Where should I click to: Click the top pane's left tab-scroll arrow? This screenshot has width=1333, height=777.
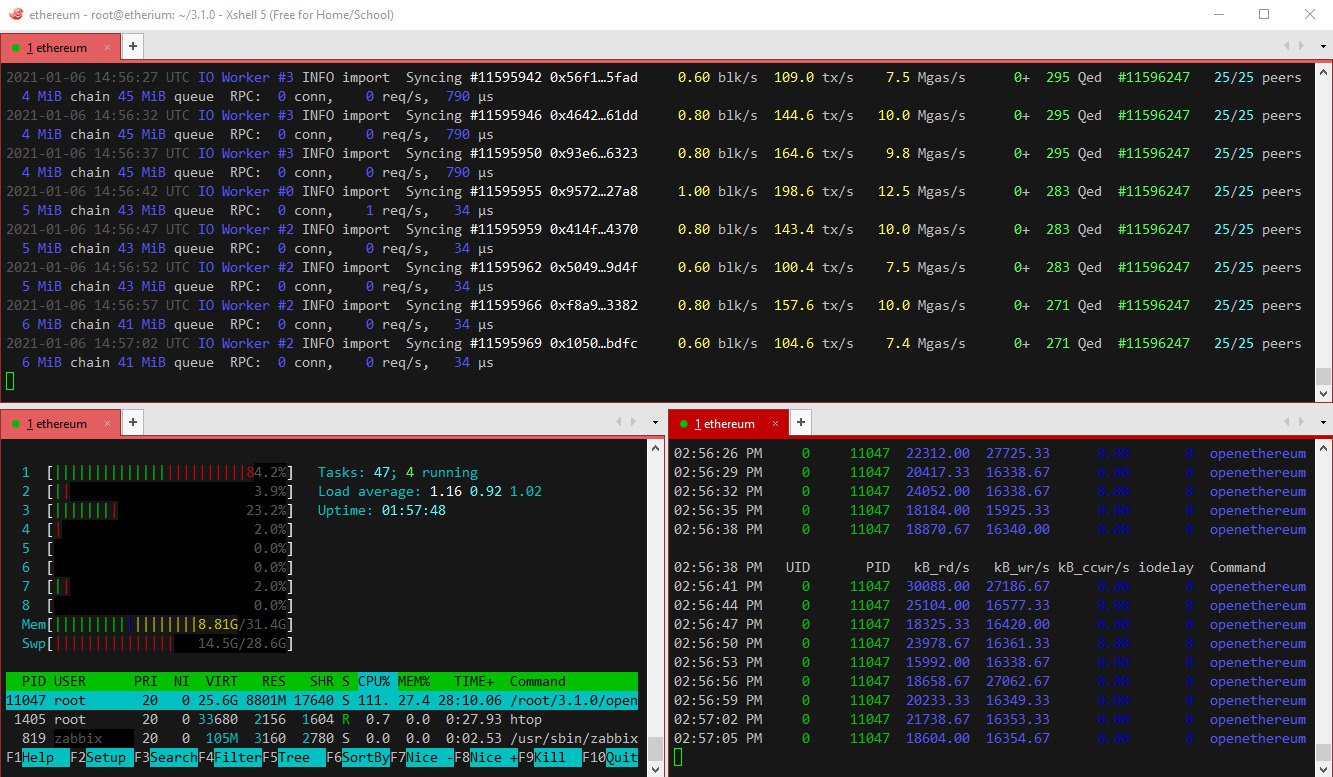(x=1287, y=46)
